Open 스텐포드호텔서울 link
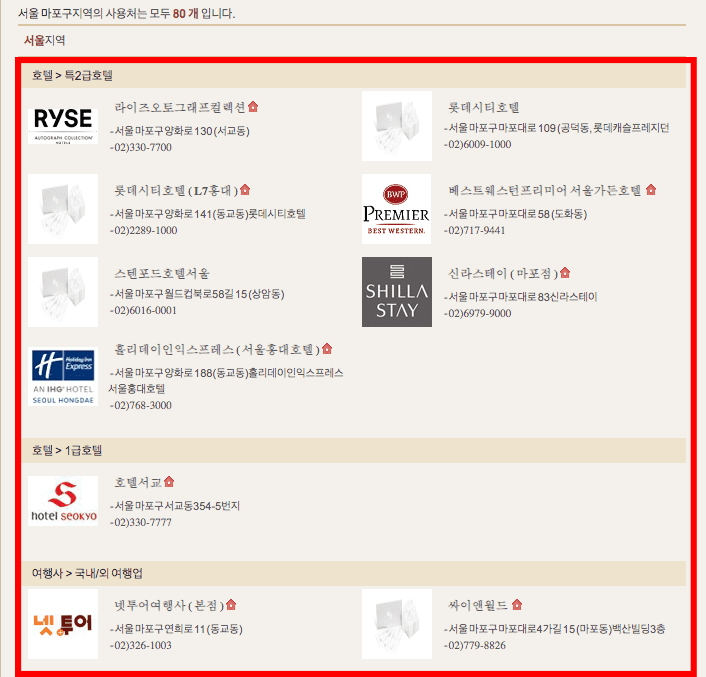The image size is (706, 677). pos(162,273)
